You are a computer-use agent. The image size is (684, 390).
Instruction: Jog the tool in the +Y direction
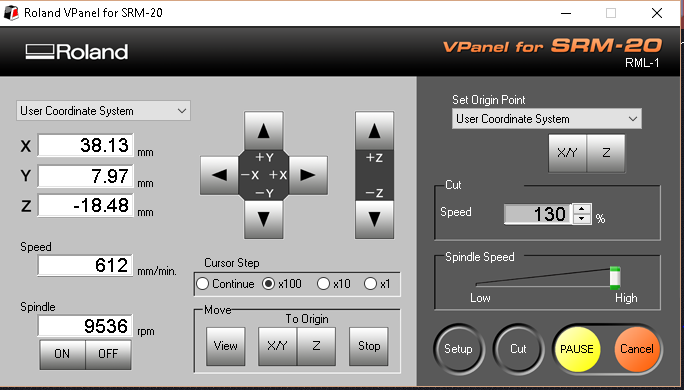263,131
